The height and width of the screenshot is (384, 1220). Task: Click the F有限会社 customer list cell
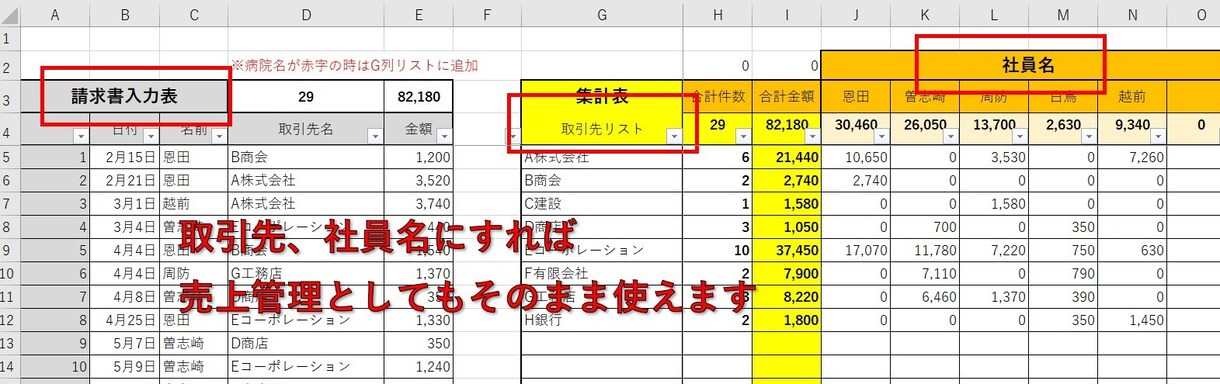coord(602,273)
